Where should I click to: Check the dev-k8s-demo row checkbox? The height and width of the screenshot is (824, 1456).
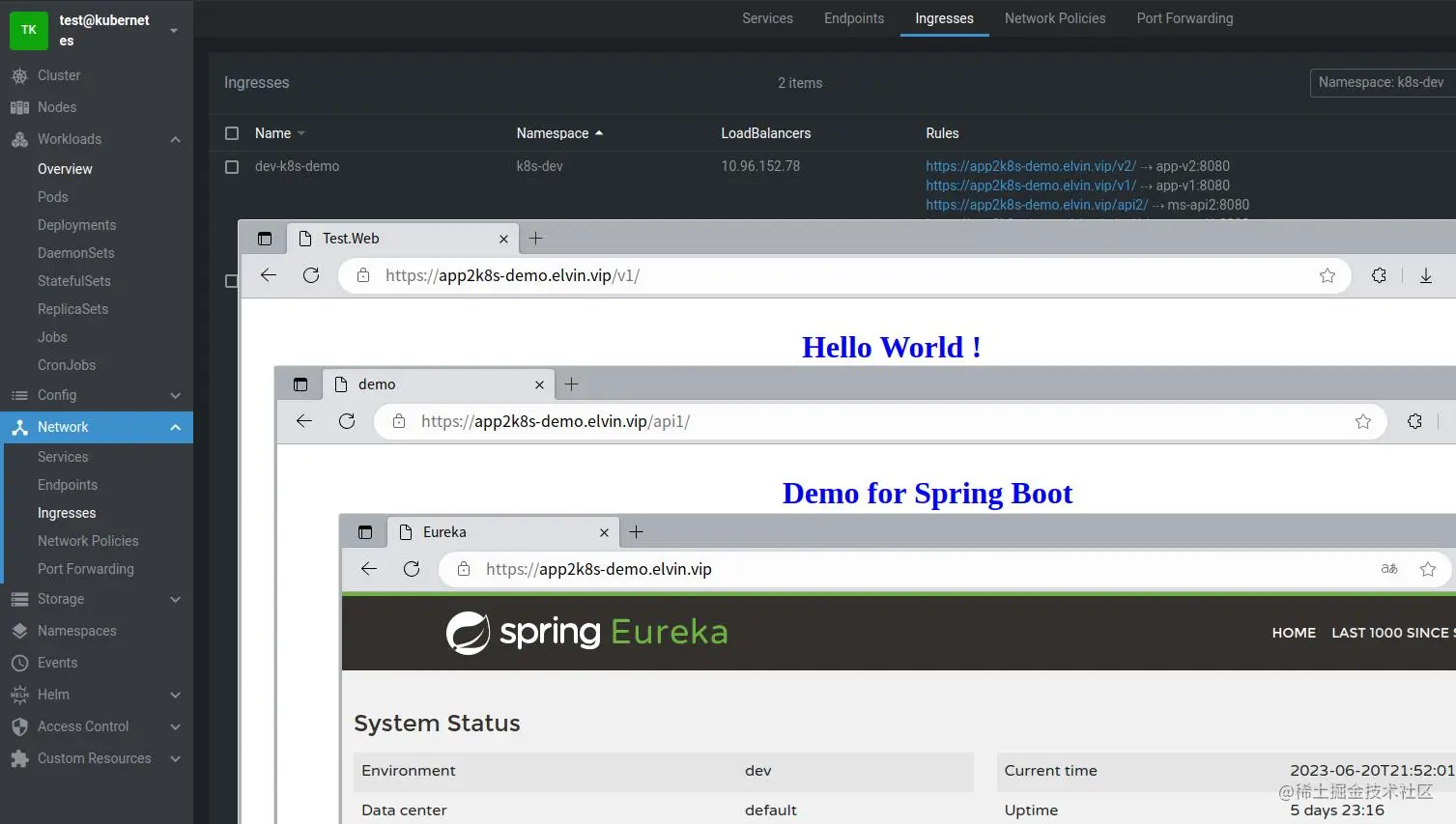coord(232,167)
